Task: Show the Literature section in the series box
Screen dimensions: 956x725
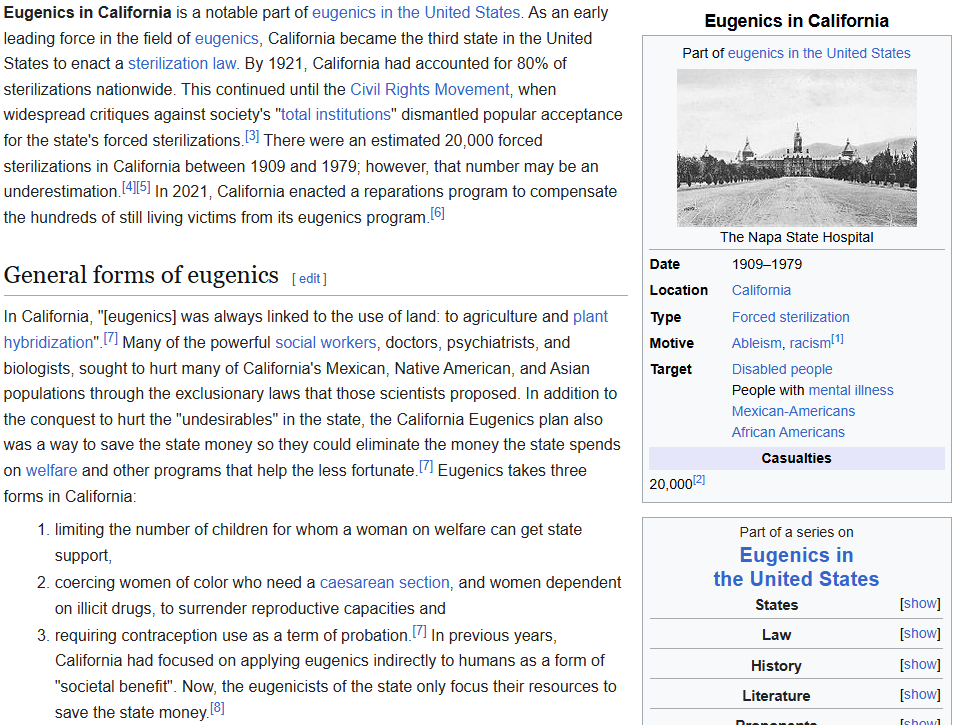Action: [920, 694]
